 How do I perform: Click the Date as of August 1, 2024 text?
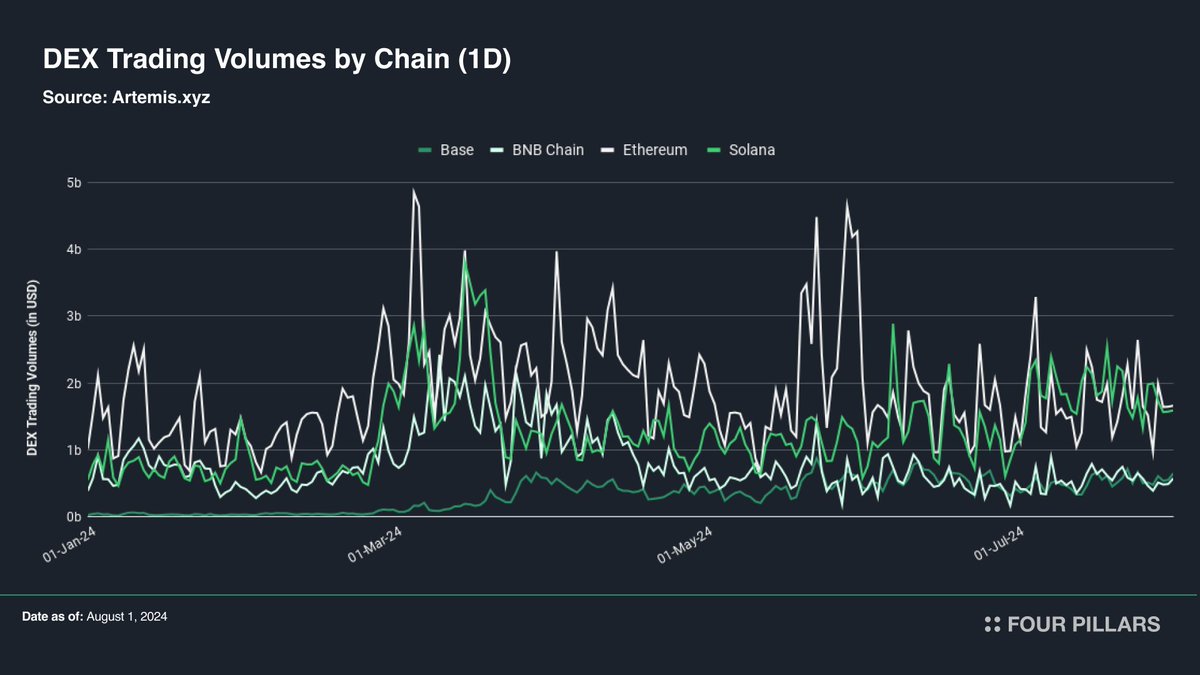click(94, 618)
